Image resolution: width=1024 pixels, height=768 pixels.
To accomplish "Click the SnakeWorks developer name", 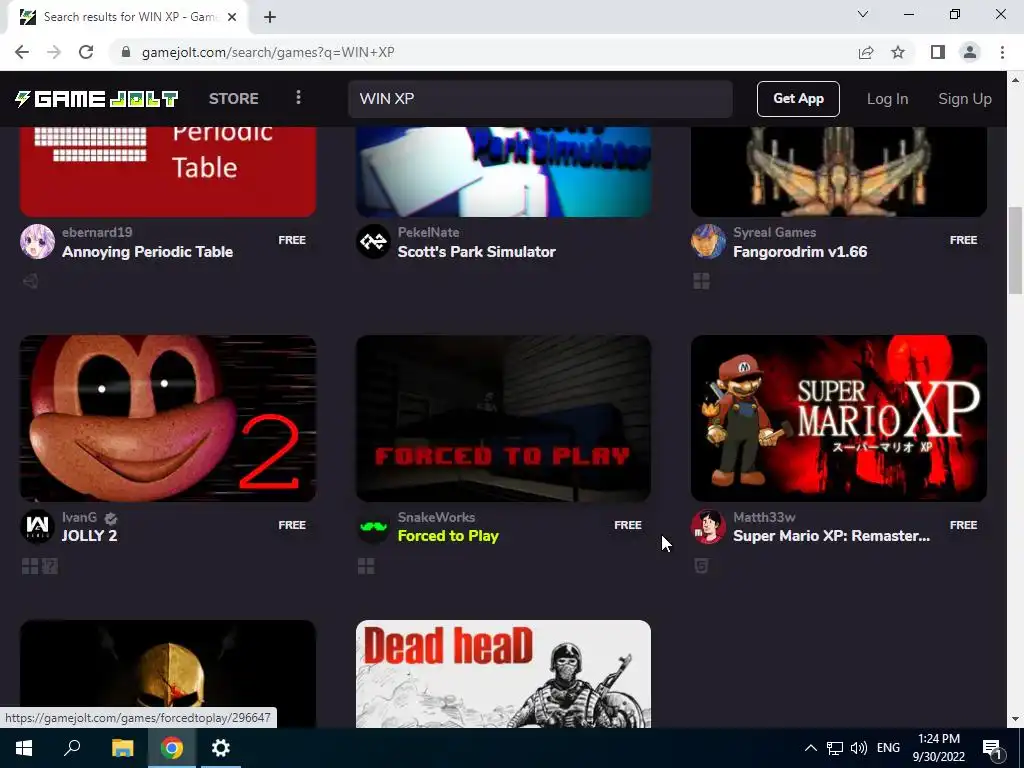I will click(x=436, y=517).
